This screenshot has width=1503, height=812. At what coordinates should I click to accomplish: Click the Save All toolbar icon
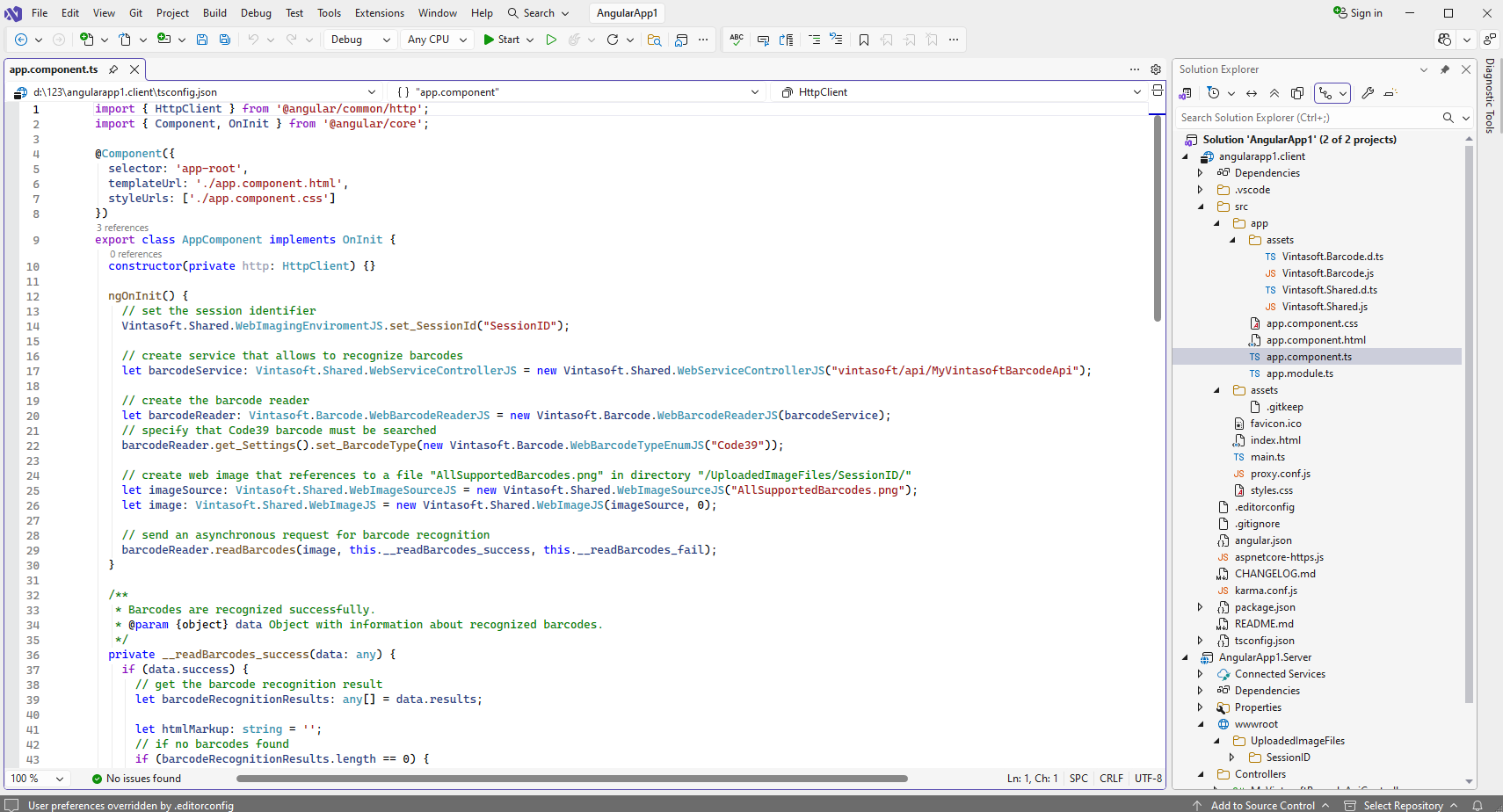[225, 40]
